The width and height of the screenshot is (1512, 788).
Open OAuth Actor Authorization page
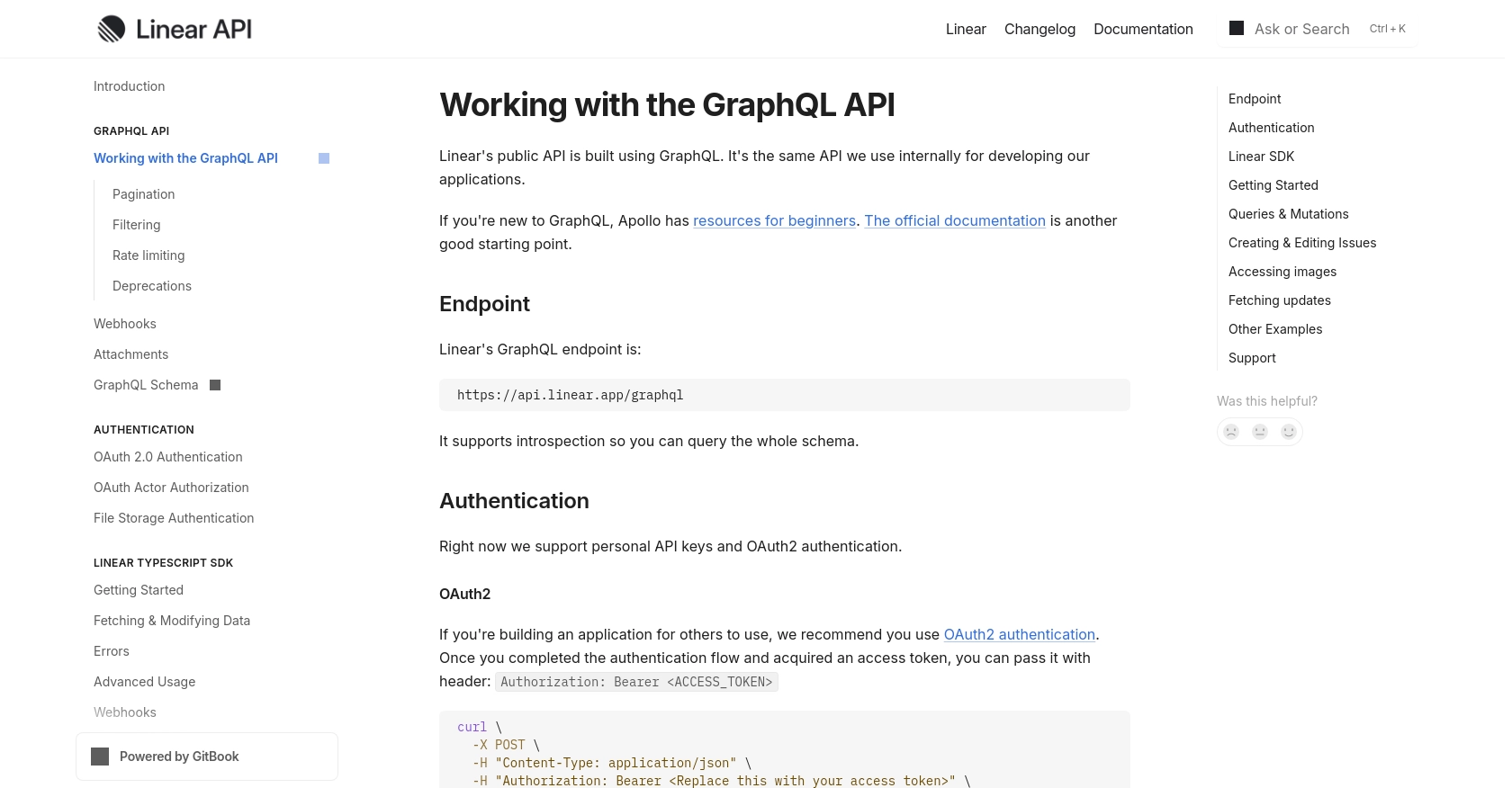click(x=171, y=488)
